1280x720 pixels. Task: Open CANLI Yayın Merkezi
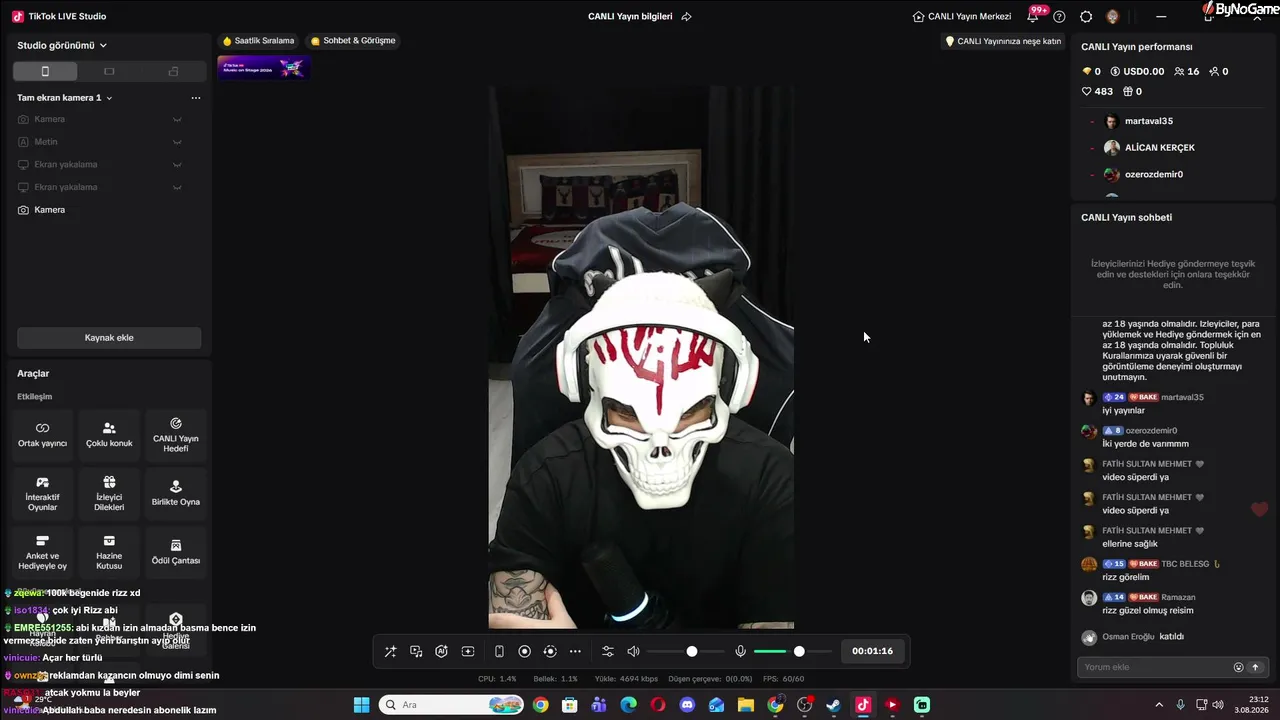coord(962,17)
